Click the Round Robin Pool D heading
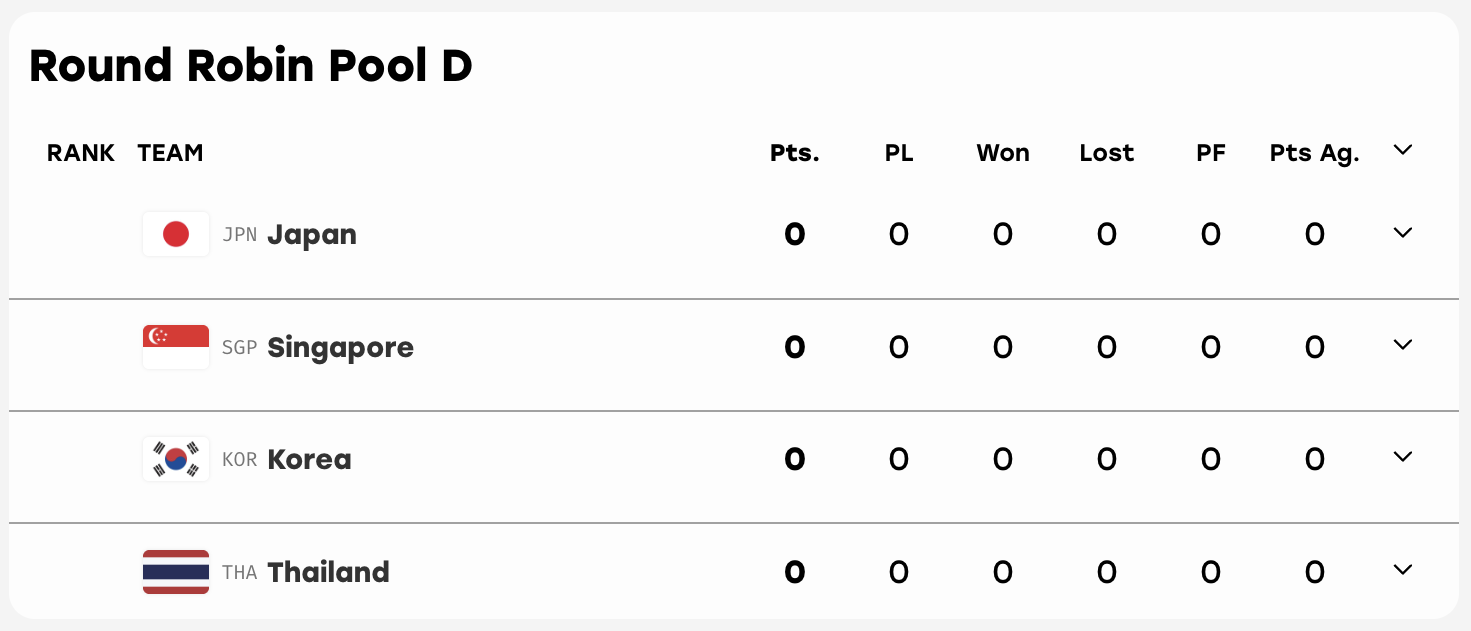 (x=251, y=66)
